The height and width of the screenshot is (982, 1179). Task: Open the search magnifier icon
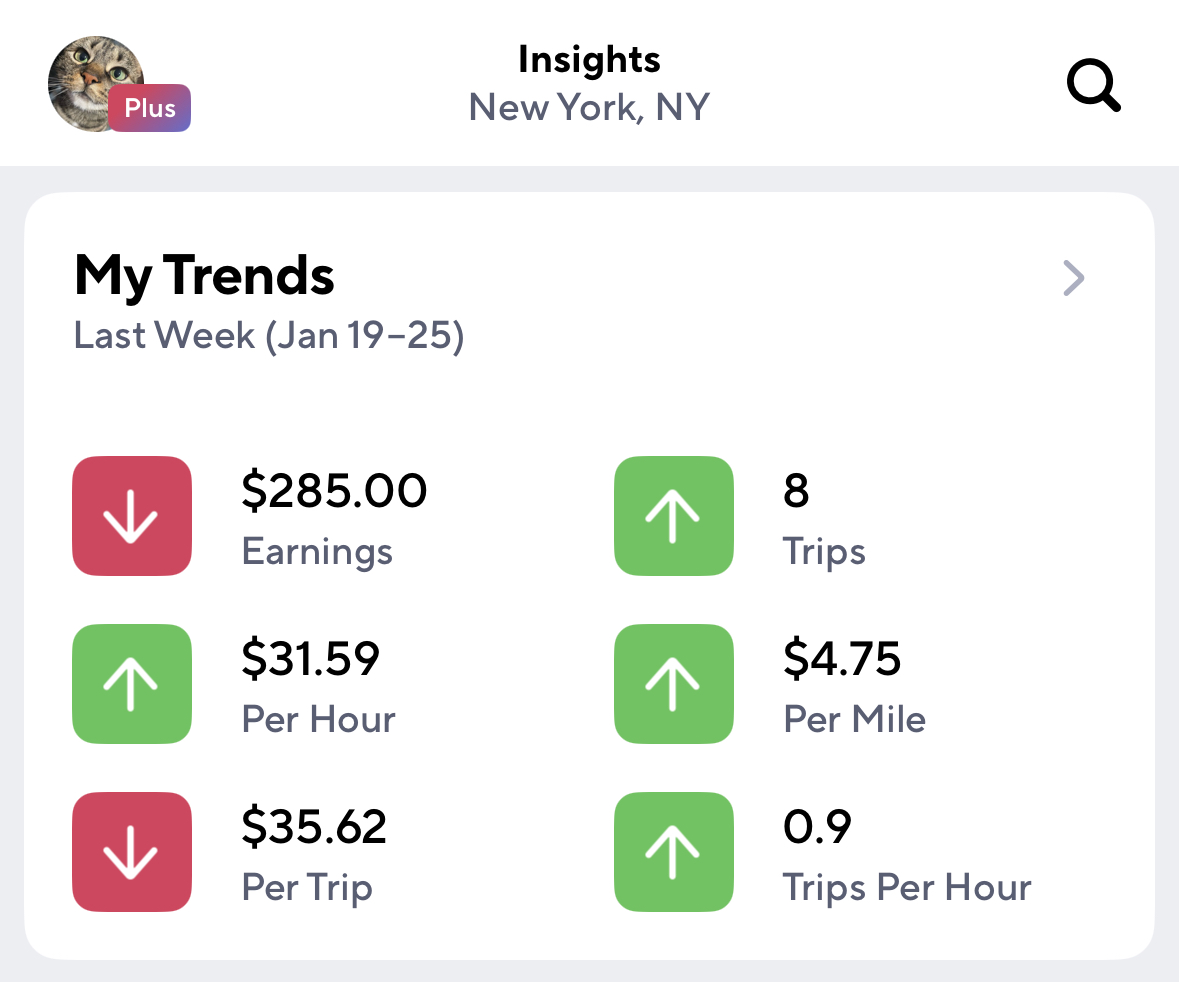[1093, 85]
